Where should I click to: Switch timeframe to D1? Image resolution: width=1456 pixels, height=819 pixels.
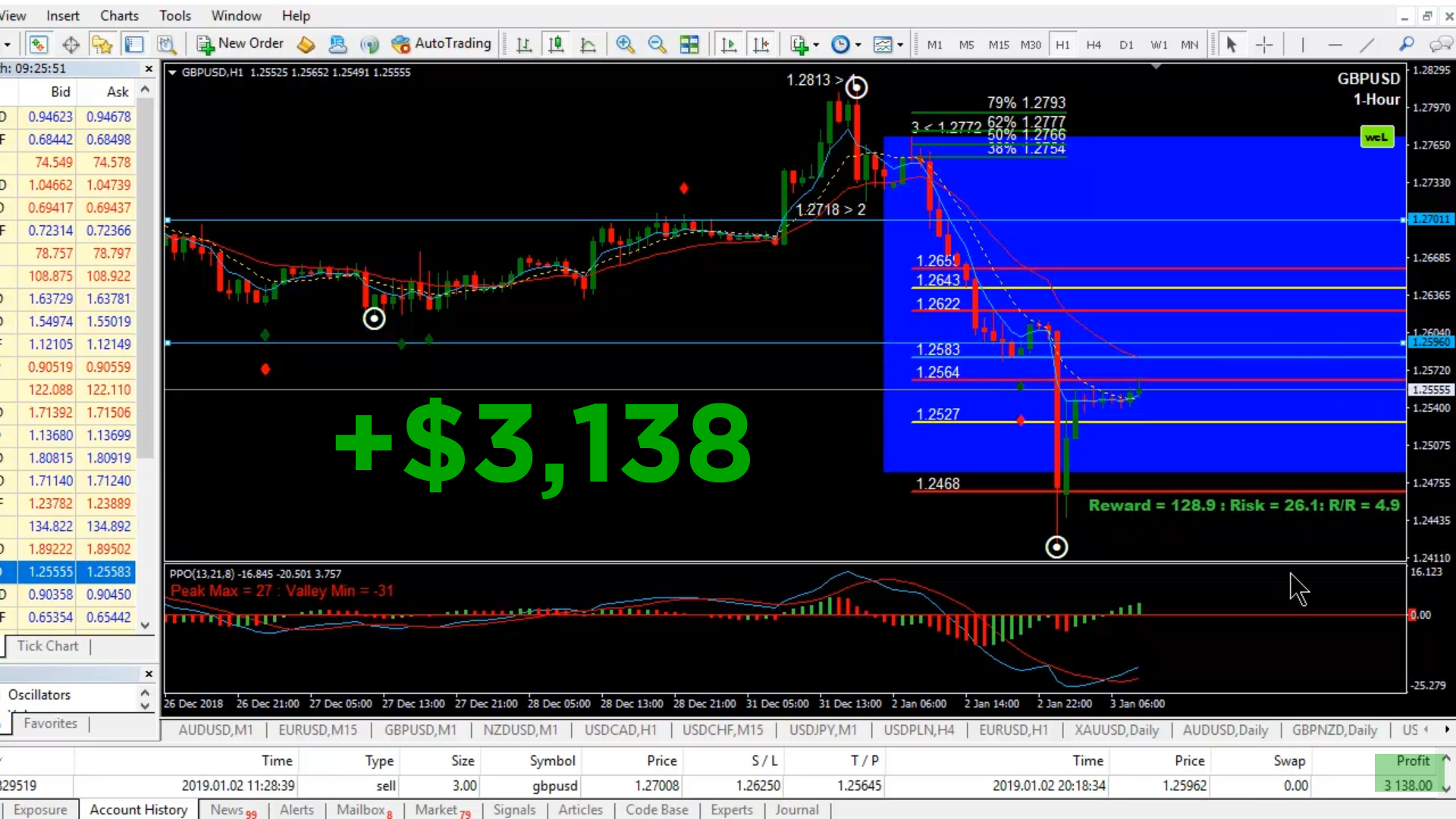pos(1126,45)
